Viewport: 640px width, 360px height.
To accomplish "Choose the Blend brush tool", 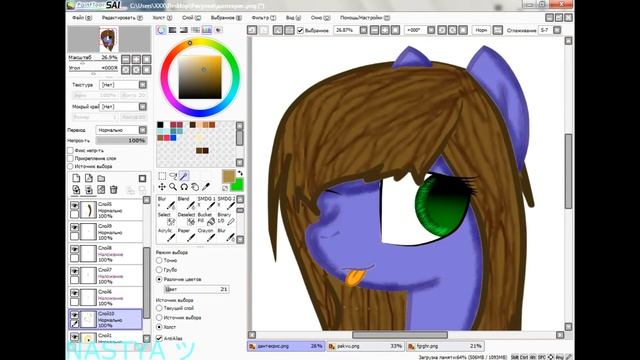I will [186, 203].
